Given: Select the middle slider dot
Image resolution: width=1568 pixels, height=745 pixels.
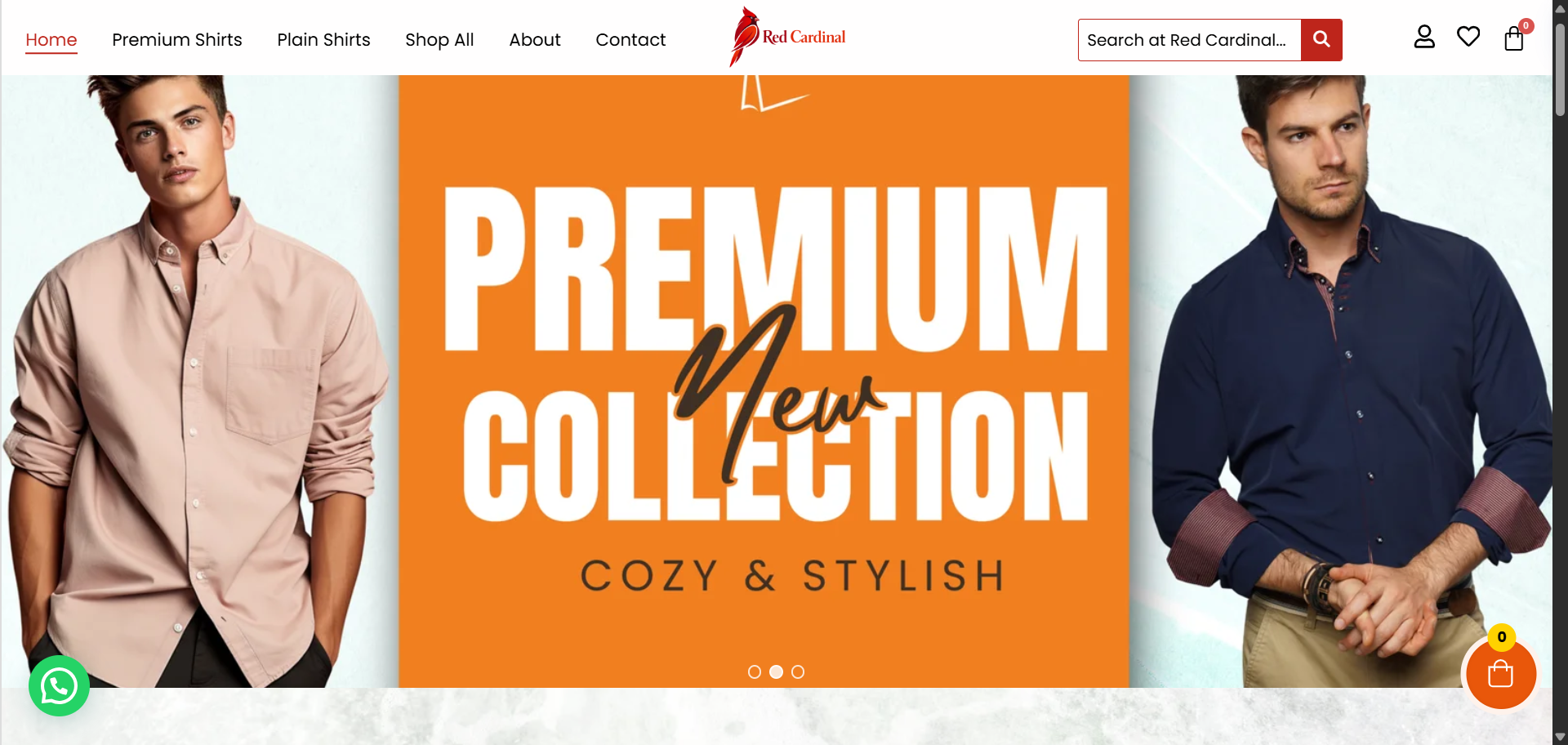Looking at the screenshot, I should tap(777, 671).
